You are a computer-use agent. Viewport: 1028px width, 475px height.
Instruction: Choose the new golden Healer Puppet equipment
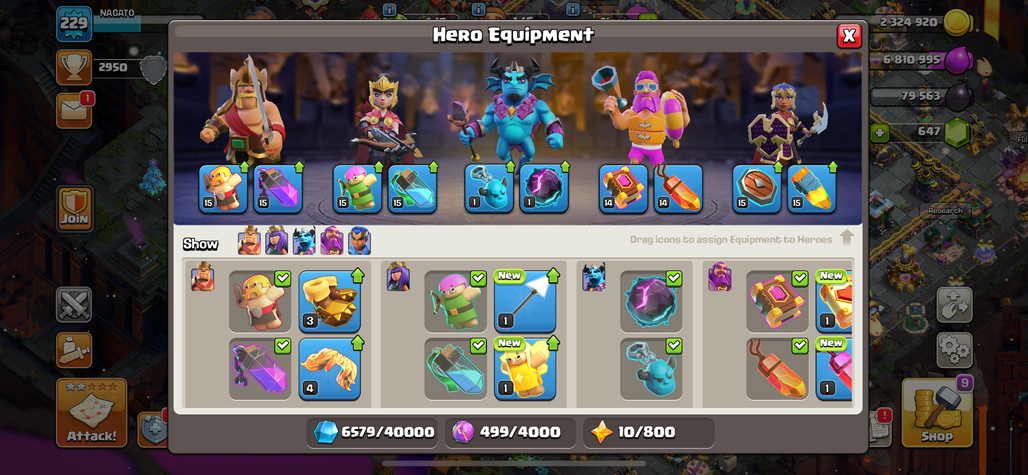524,369
